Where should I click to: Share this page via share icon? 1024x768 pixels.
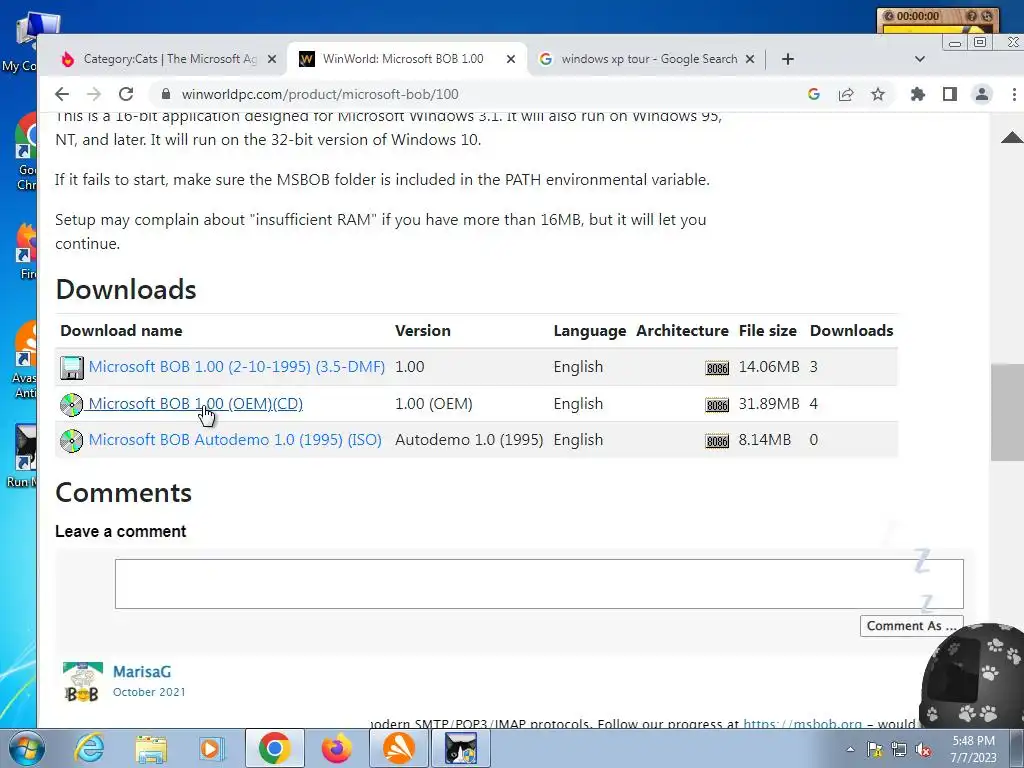[x=846, y=94]
